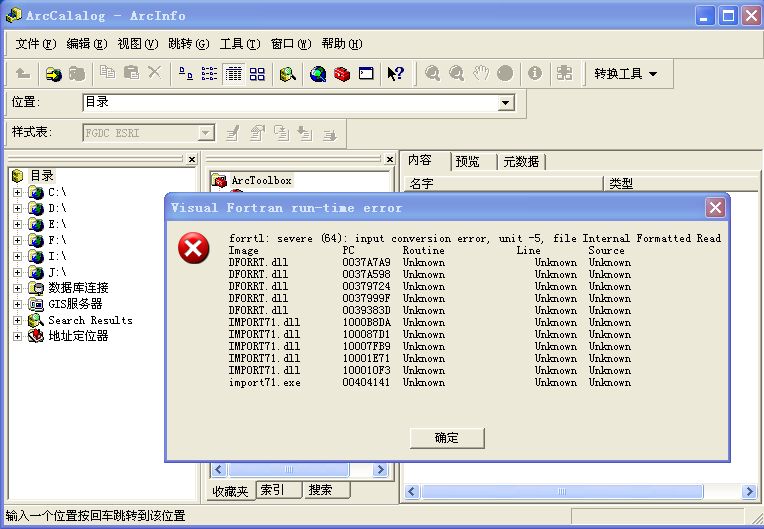This screenshot has height=529, width=764.
Task: Click the 类型 column header
Action: 681,184
